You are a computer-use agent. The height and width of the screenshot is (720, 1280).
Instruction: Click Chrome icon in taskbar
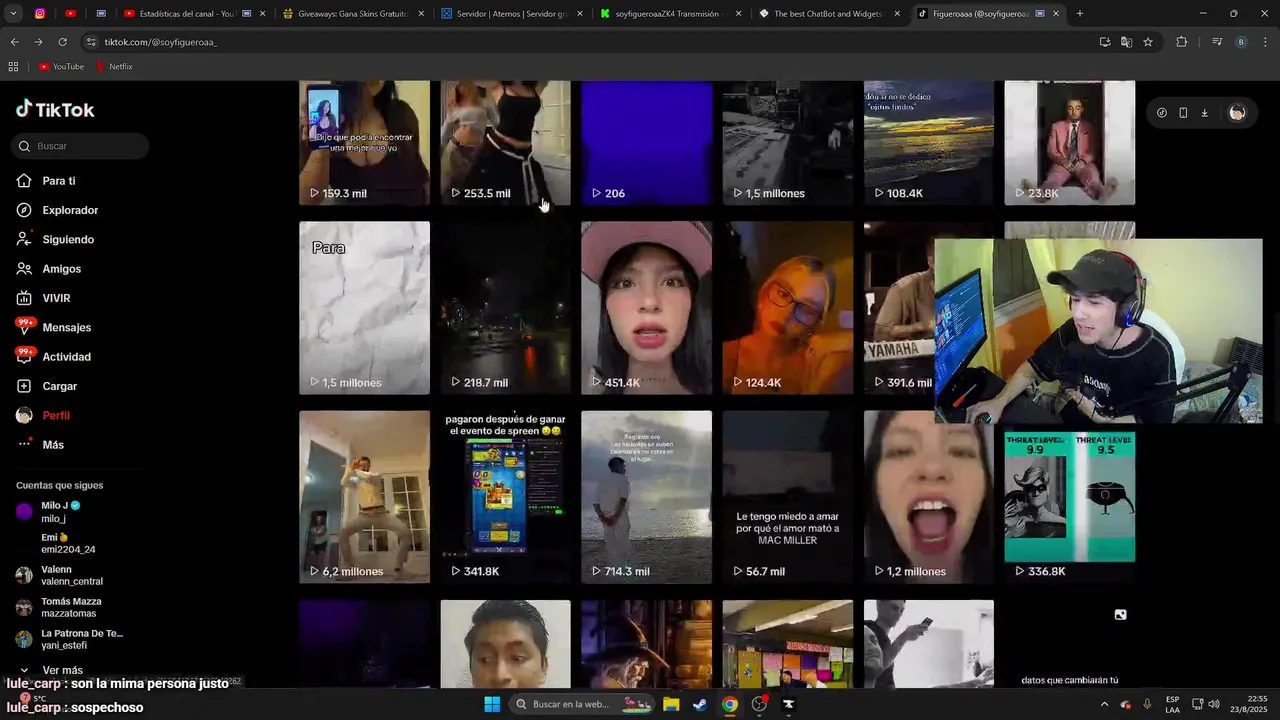730,704
